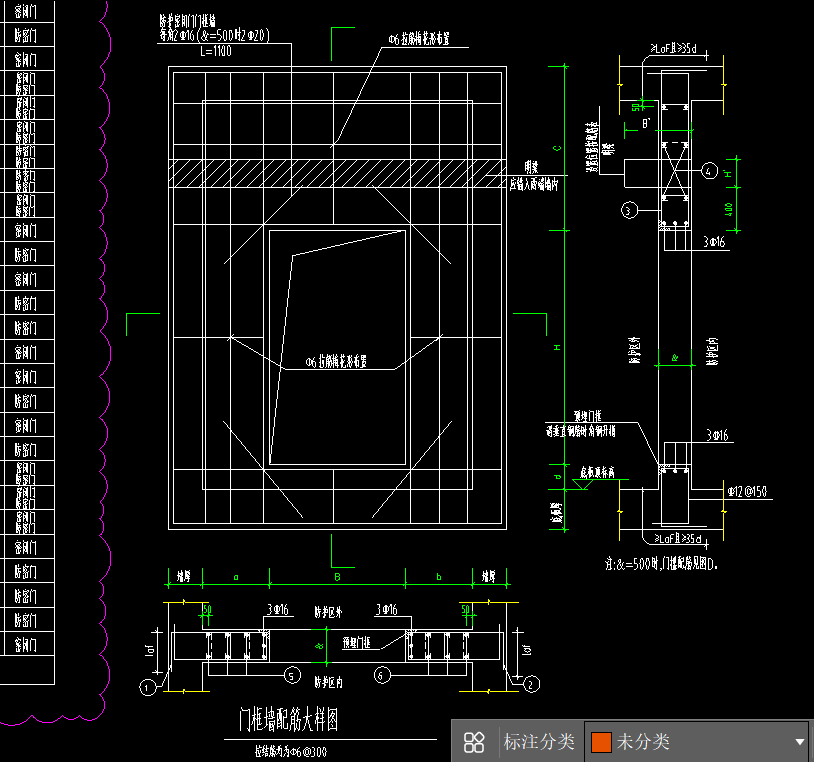Select the drawing title 门框墙配筋大样图
This screenshot has width=814, height=762.
[289, 720]
